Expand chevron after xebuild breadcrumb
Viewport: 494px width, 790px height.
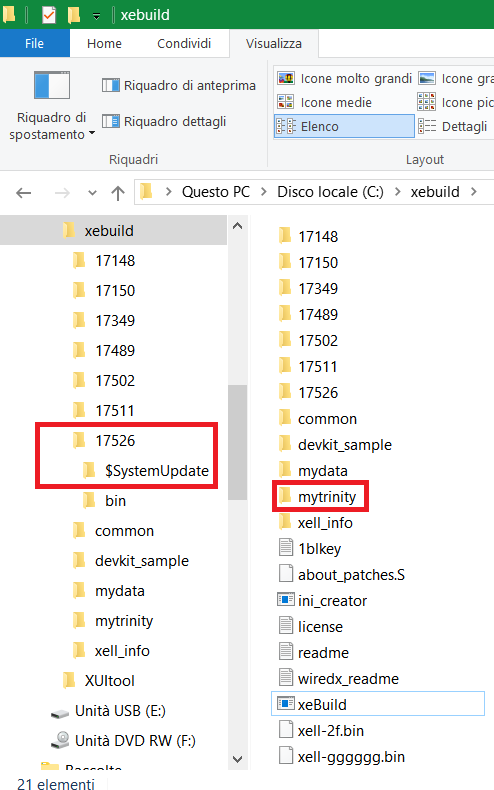474,192
